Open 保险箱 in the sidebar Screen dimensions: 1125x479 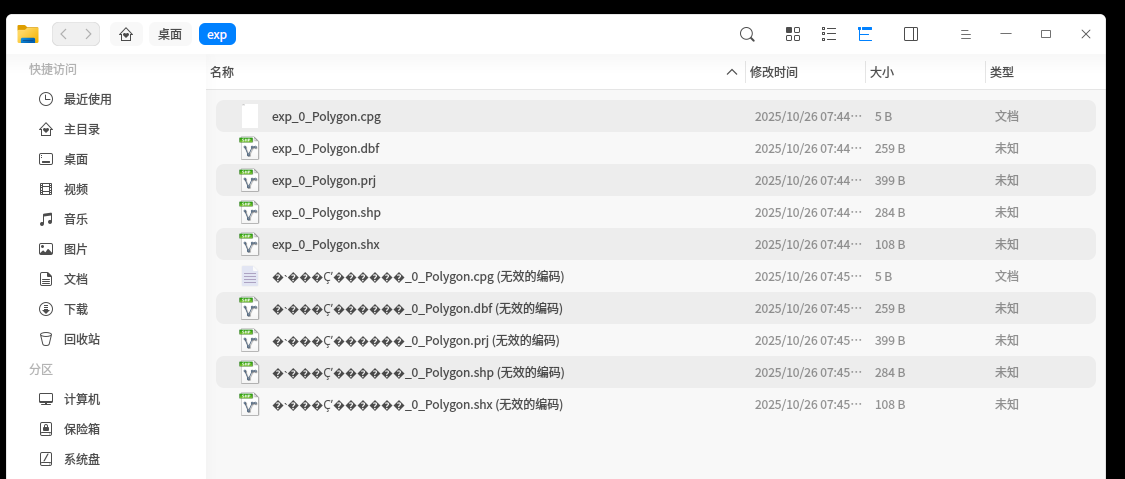105,429
